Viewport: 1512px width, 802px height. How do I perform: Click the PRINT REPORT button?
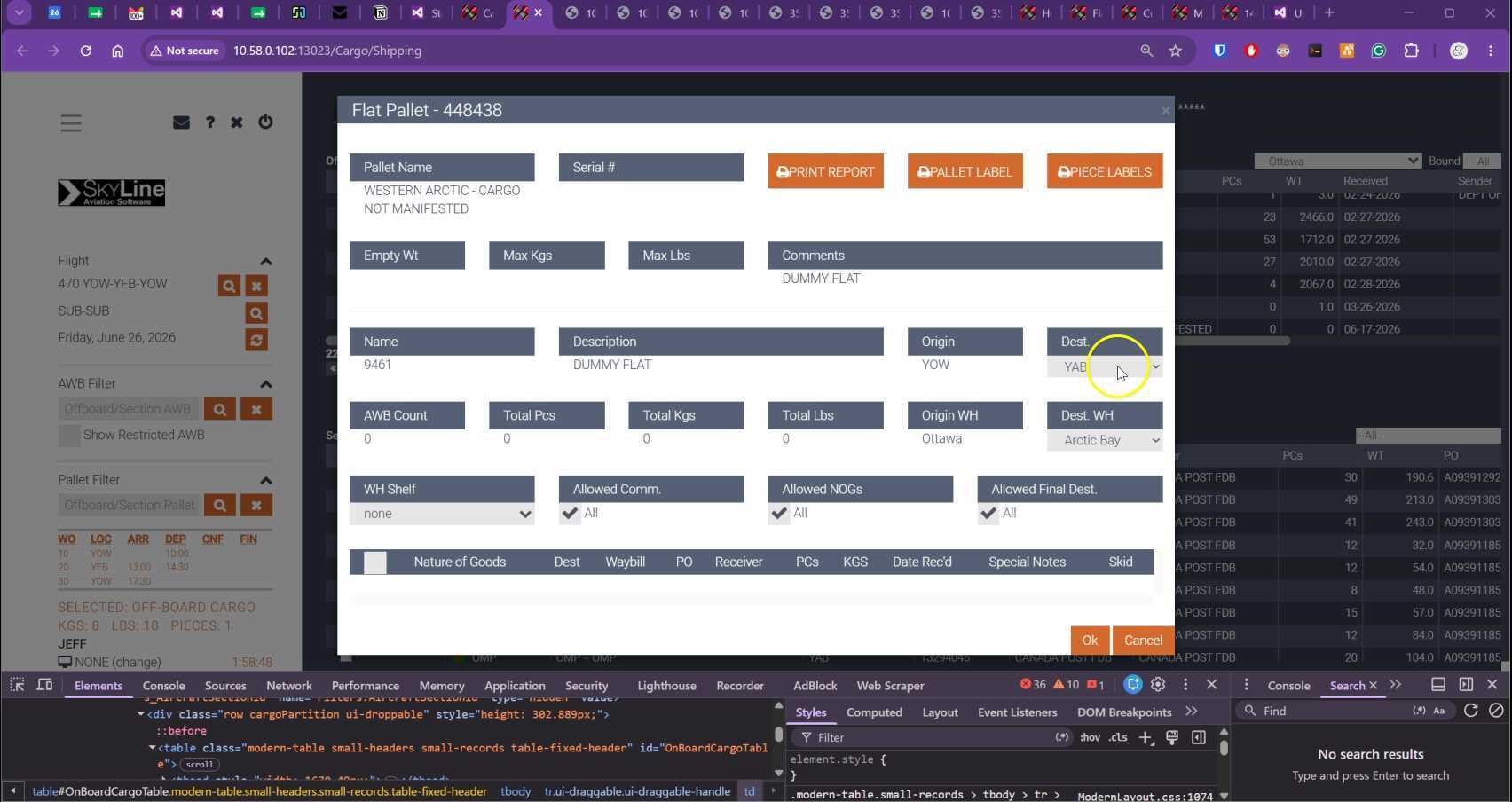825,171
